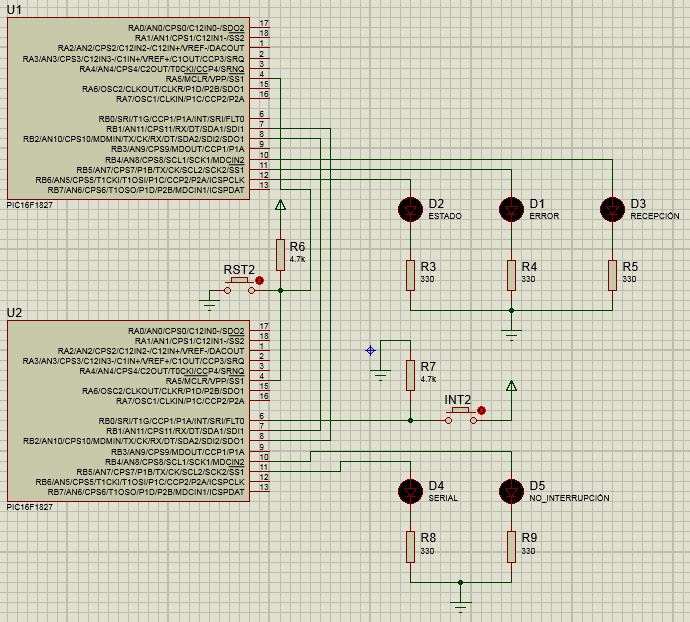
Task: Toggle the red actuator dot of RST2
Action: click(x=260, y=280)
